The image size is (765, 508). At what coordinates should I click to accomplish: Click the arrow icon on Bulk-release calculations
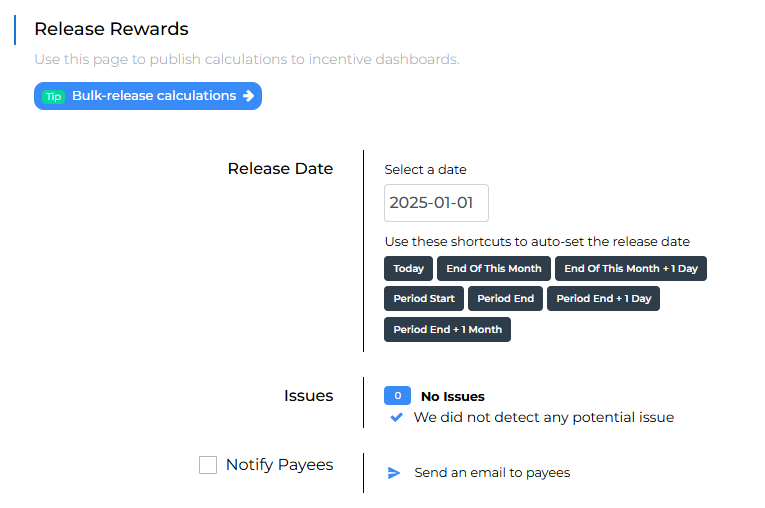(248, 96)
